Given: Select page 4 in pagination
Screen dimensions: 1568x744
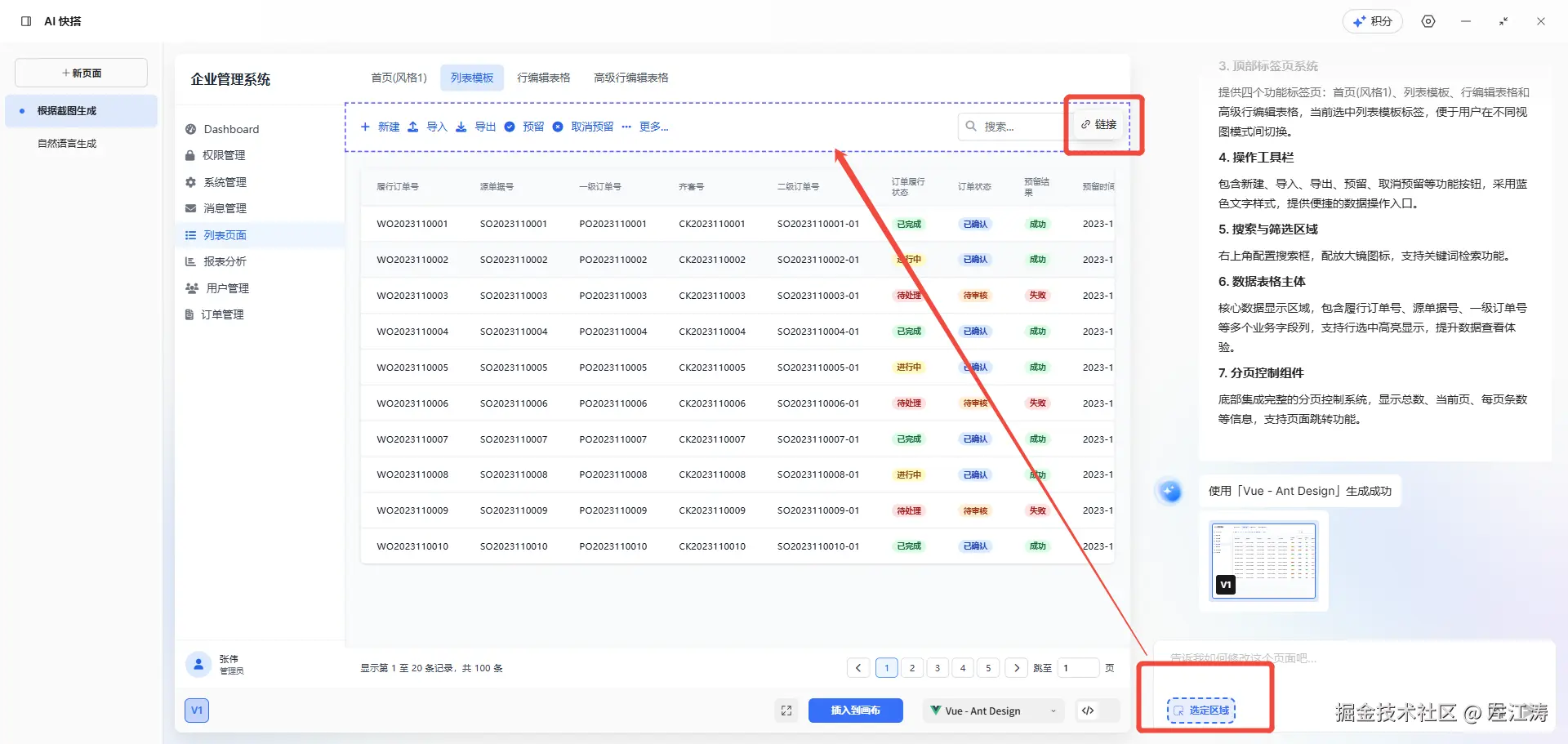Looking at the screenshot, I should coord(963,668).
